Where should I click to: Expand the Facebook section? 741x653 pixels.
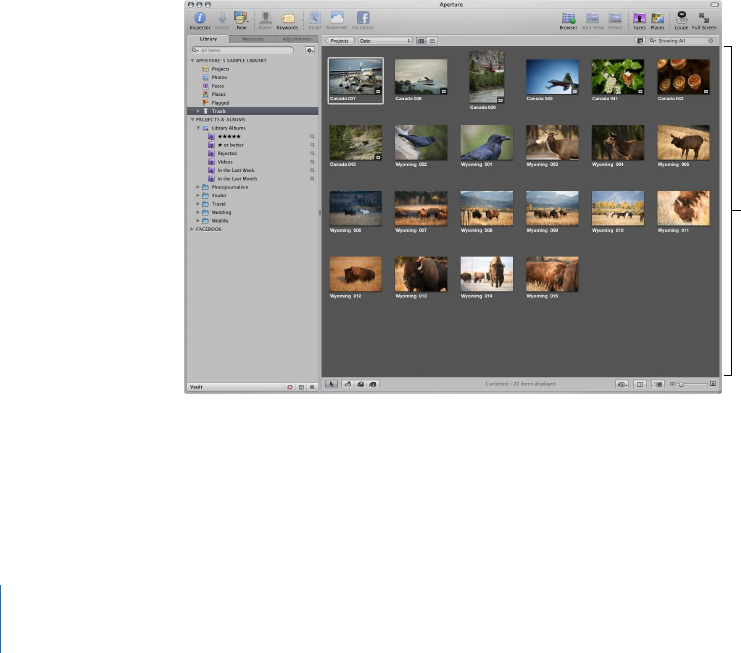click(x=192, y=229)
